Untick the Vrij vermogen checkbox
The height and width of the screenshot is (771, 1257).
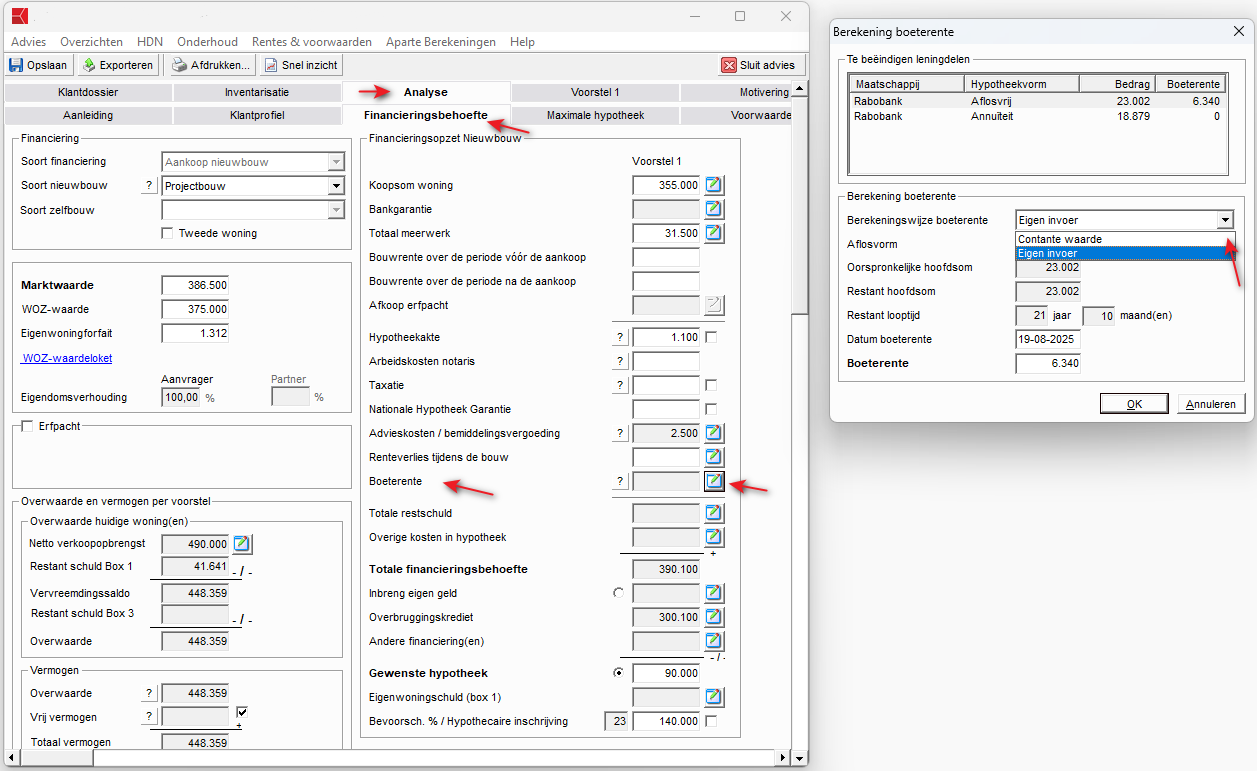242,713
